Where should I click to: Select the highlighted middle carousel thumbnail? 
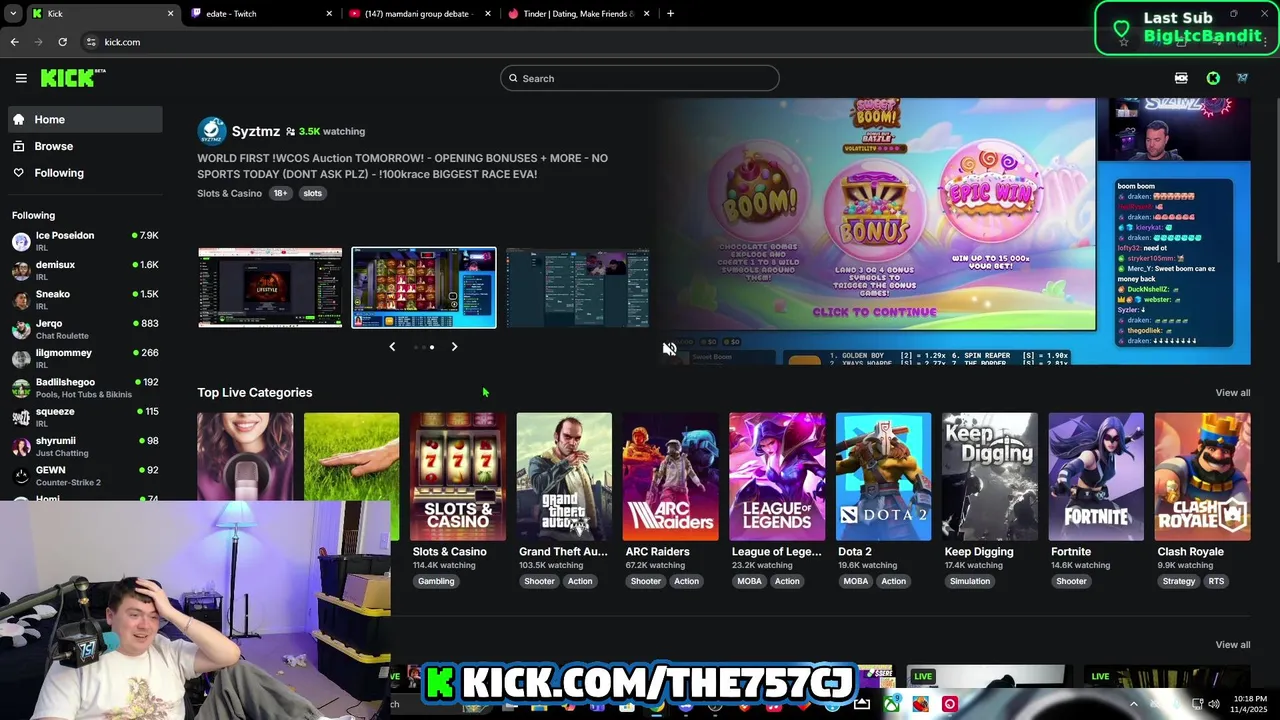(424, 288)
